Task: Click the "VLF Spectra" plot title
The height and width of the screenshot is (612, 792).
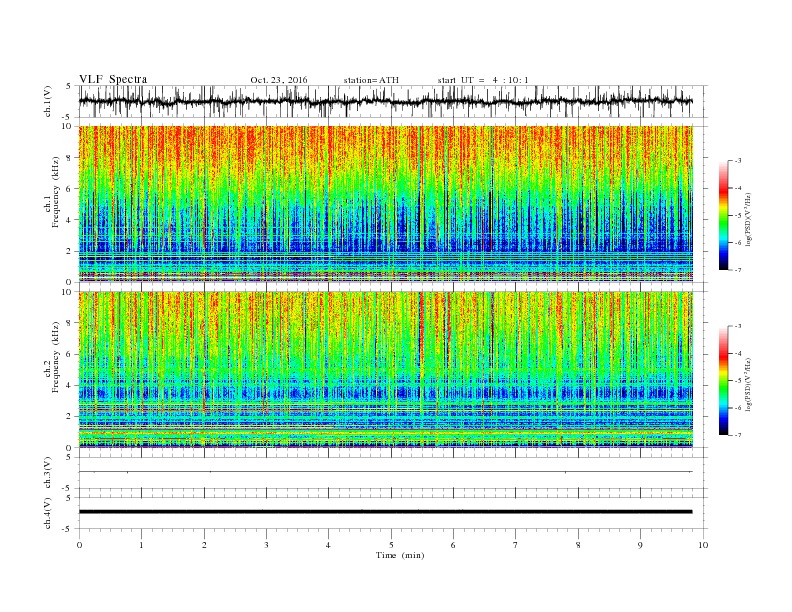Action: [x=113, y=79]
